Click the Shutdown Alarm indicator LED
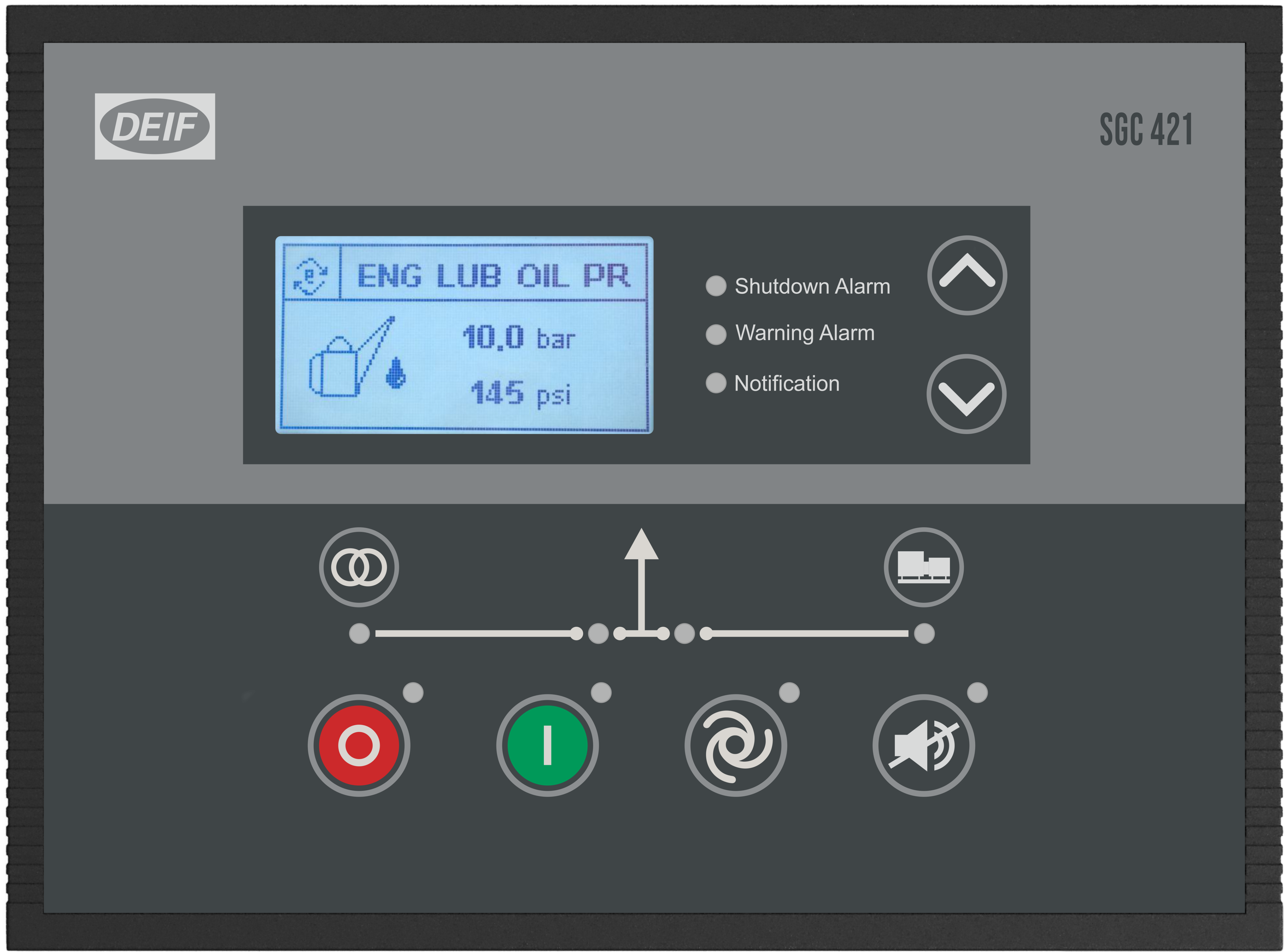 (x=715, y=286)
